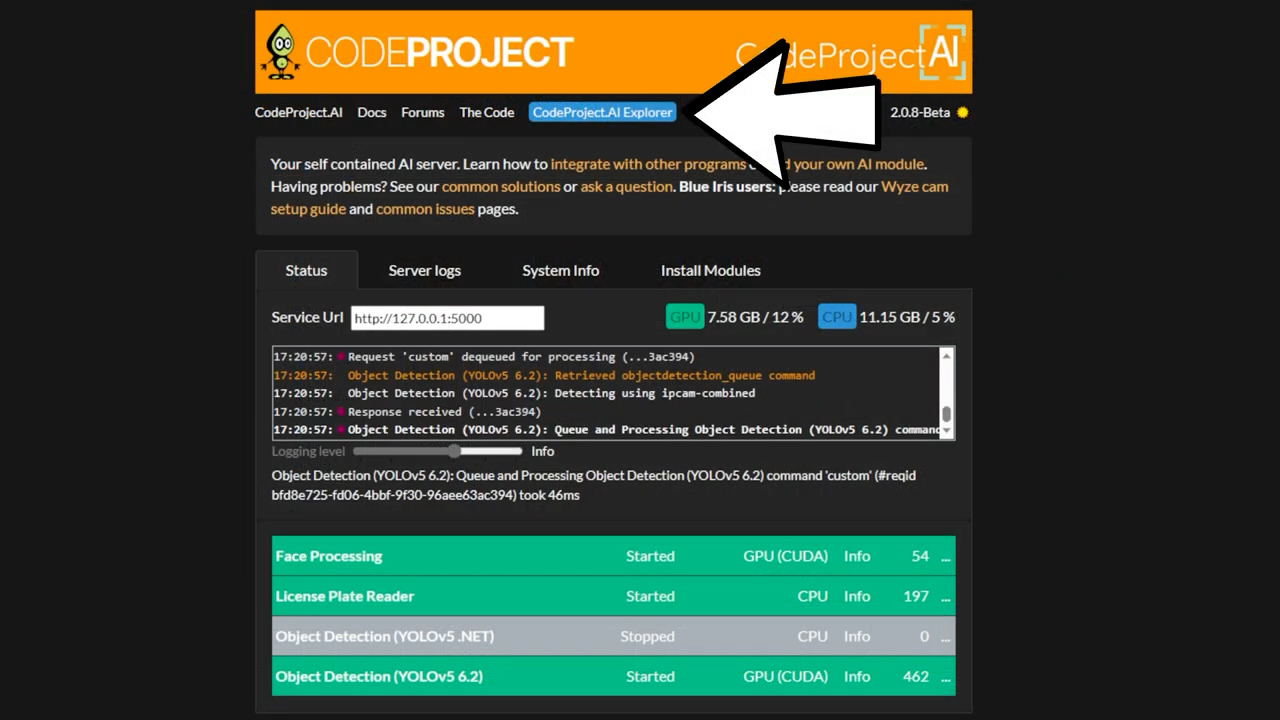Screen dimensions: 1280x720
Task: Expand the YOLOv5 6.2 options menu
Action: pos(945,676)
